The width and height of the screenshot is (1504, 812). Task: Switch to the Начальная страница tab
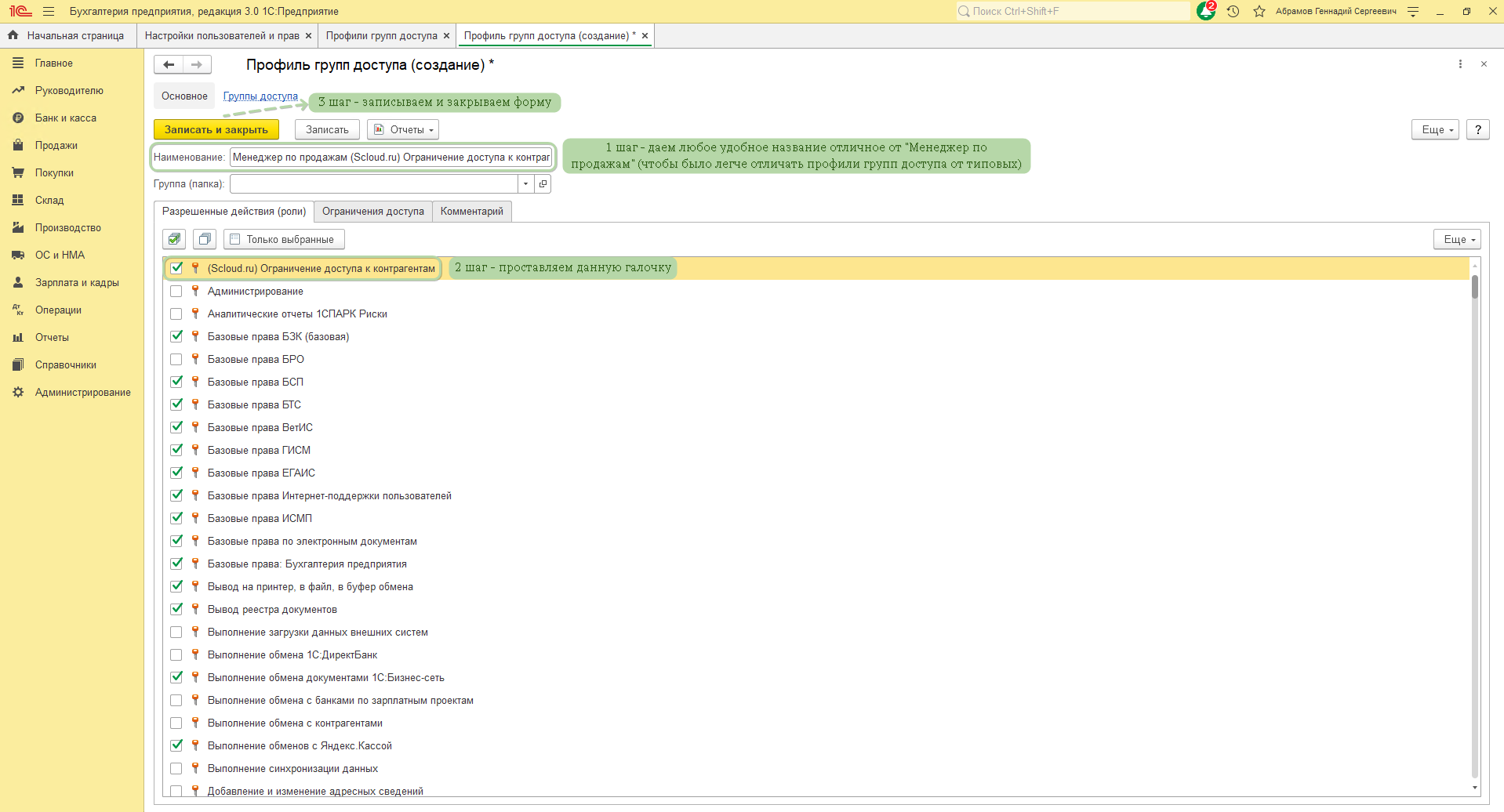[x=67, y=36]
